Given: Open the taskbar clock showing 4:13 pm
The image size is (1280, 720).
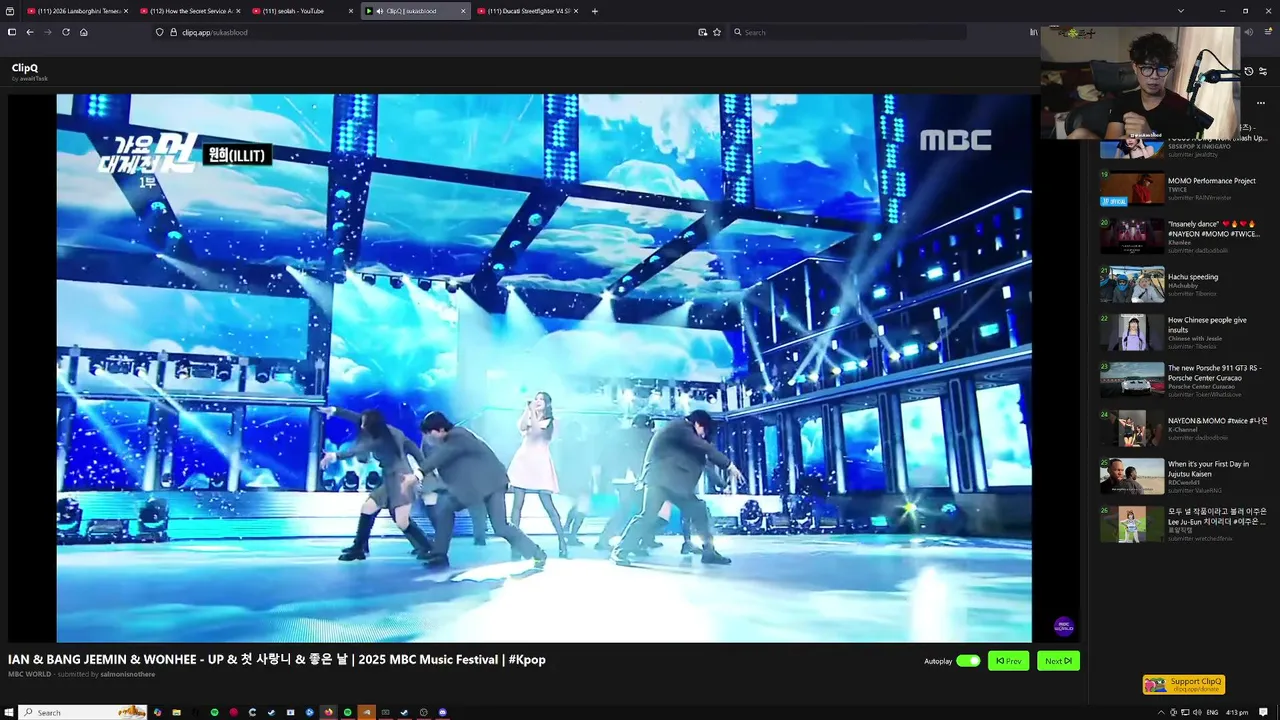Looking at the screenshot, I should (x=1237, y=712).
